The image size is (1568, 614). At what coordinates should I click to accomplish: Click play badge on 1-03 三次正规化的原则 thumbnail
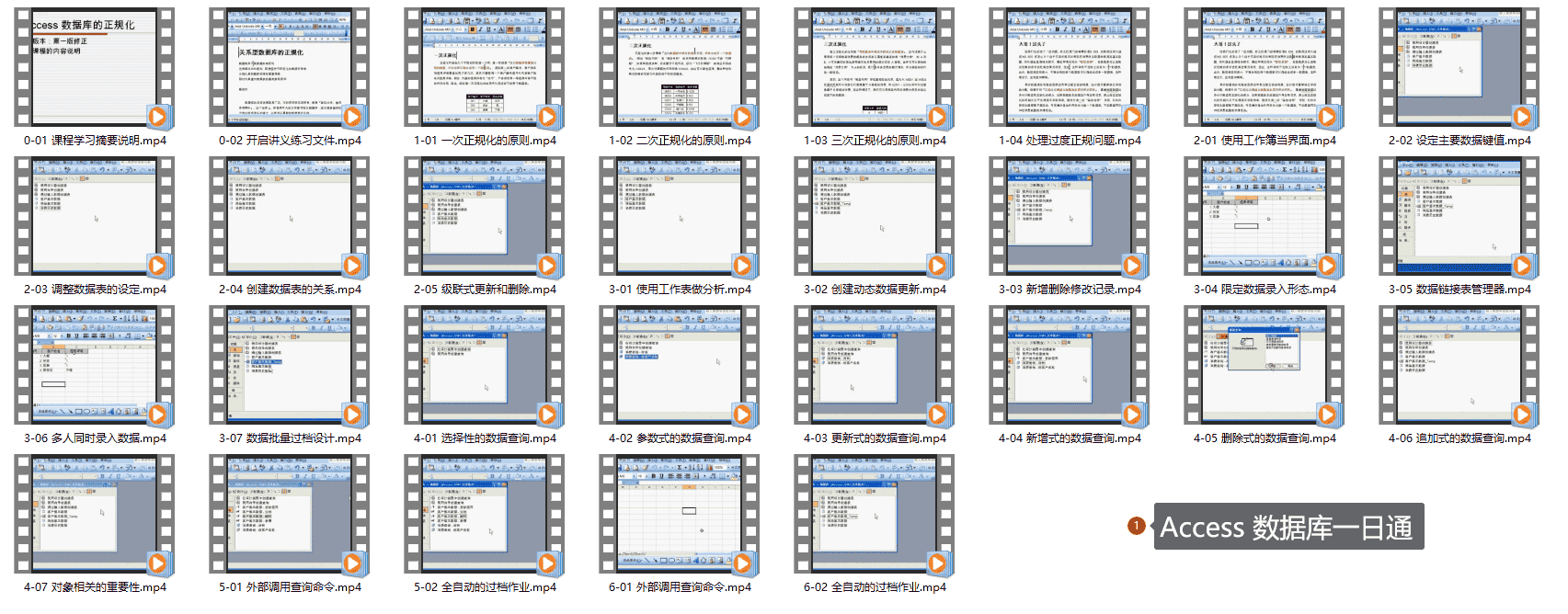[x=937, y=117]
